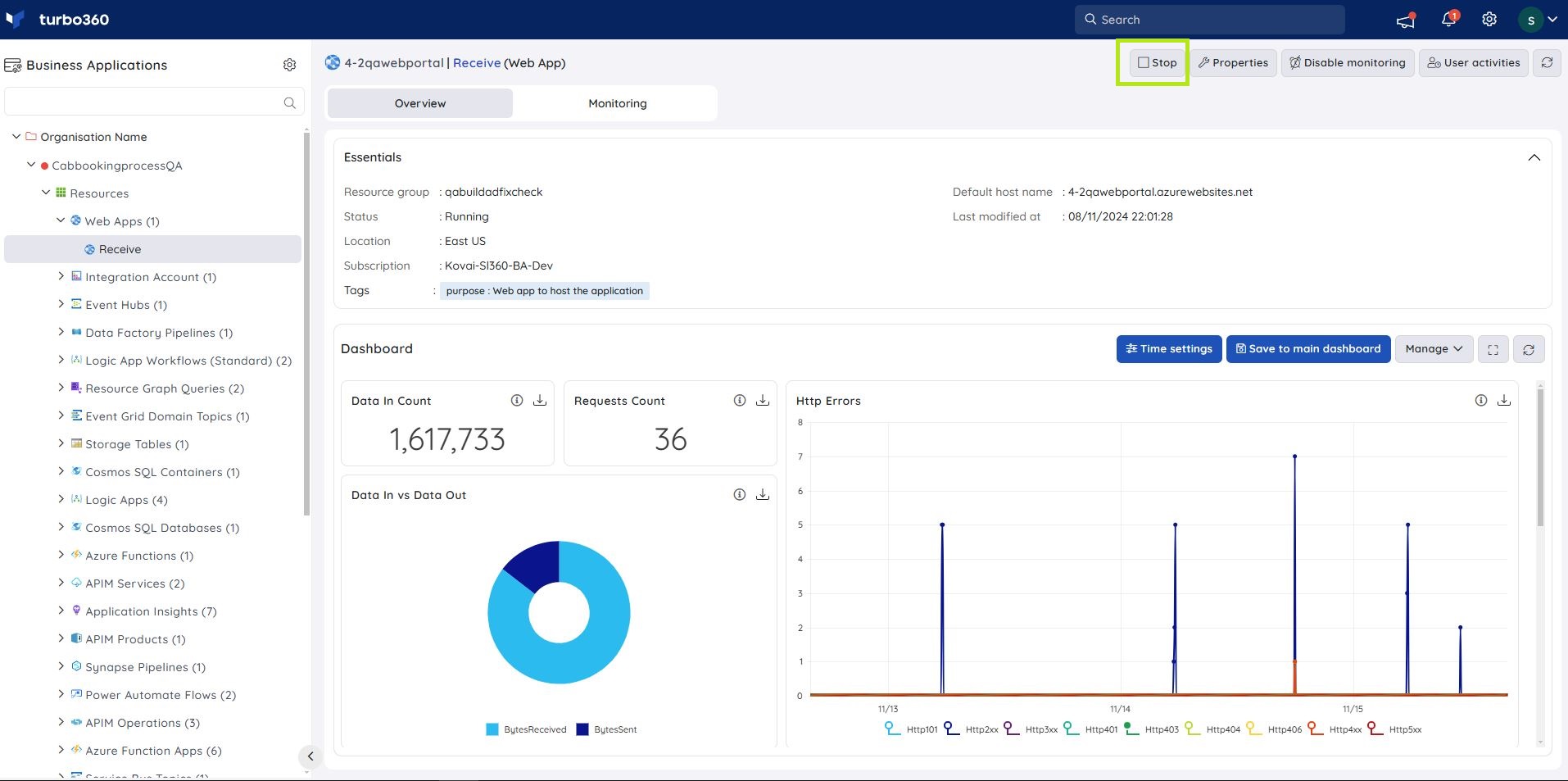
Task: Open User activities
Action: 1474,62
